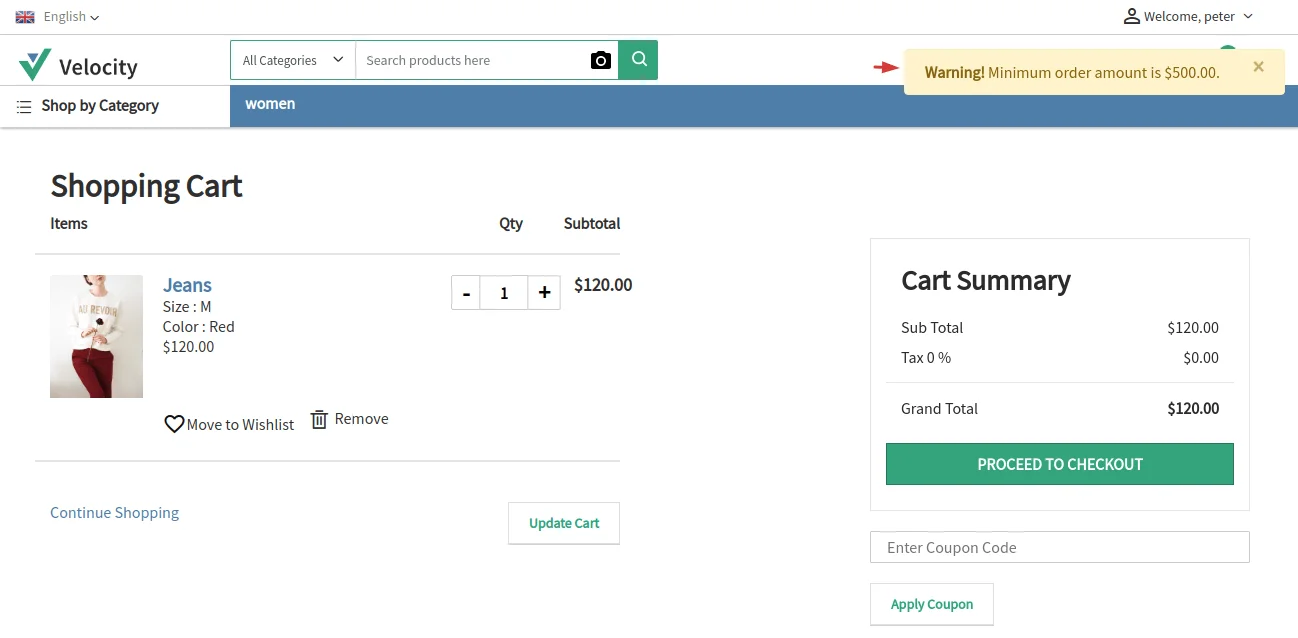Viewport: 1298px width, 638px height.
Task: Click the trash can Remove icon
Action: (319, 419)
